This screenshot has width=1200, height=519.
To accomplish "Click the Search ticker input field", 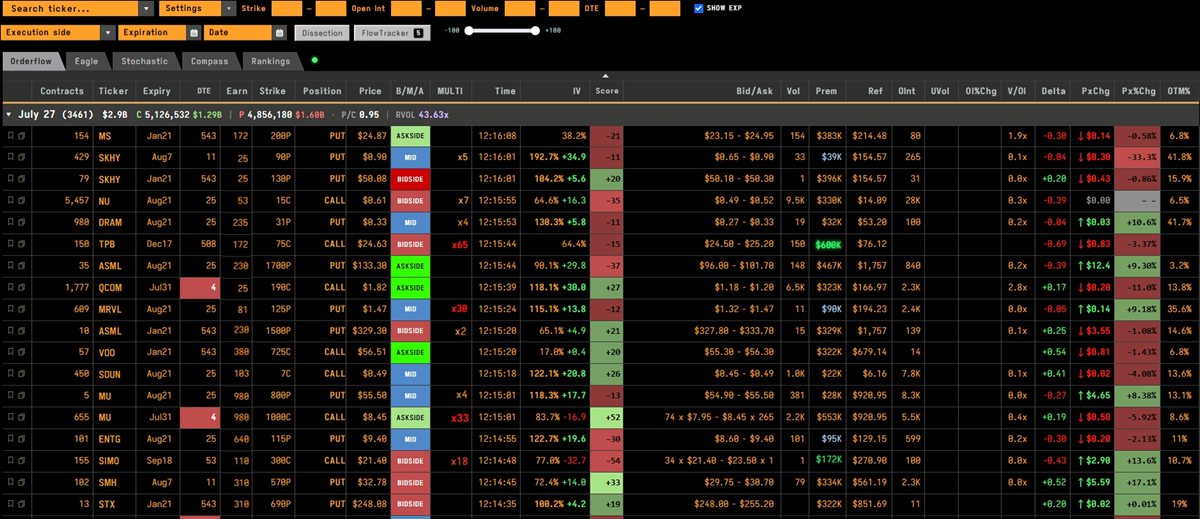I will click(70, 8).
